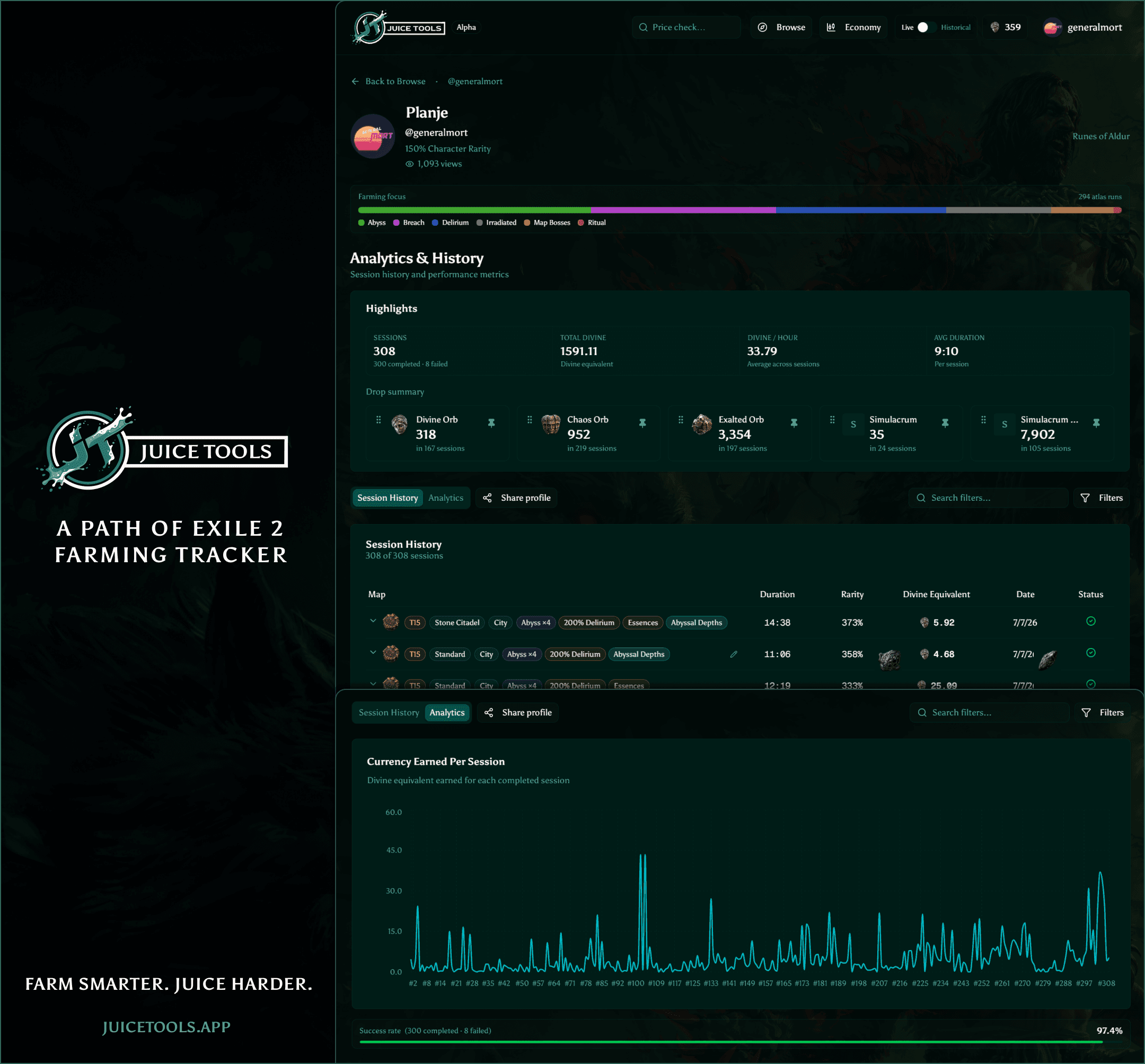Click the lower Share profile button
1145x1064 pixels.
(518, 713)
